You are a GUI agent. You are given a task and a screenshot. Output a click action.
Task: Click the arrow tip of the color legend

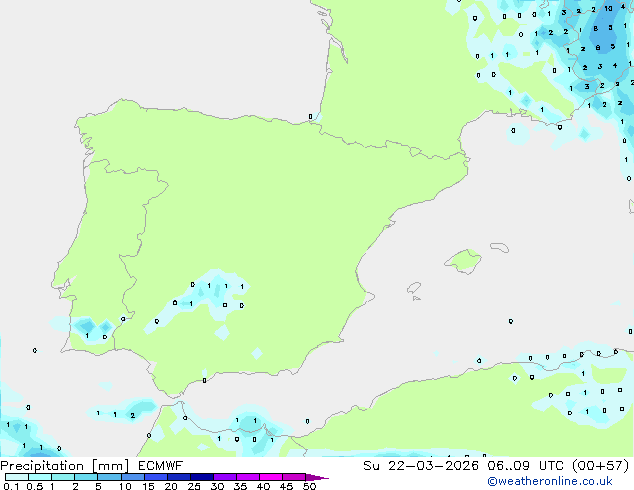[321, 477]
